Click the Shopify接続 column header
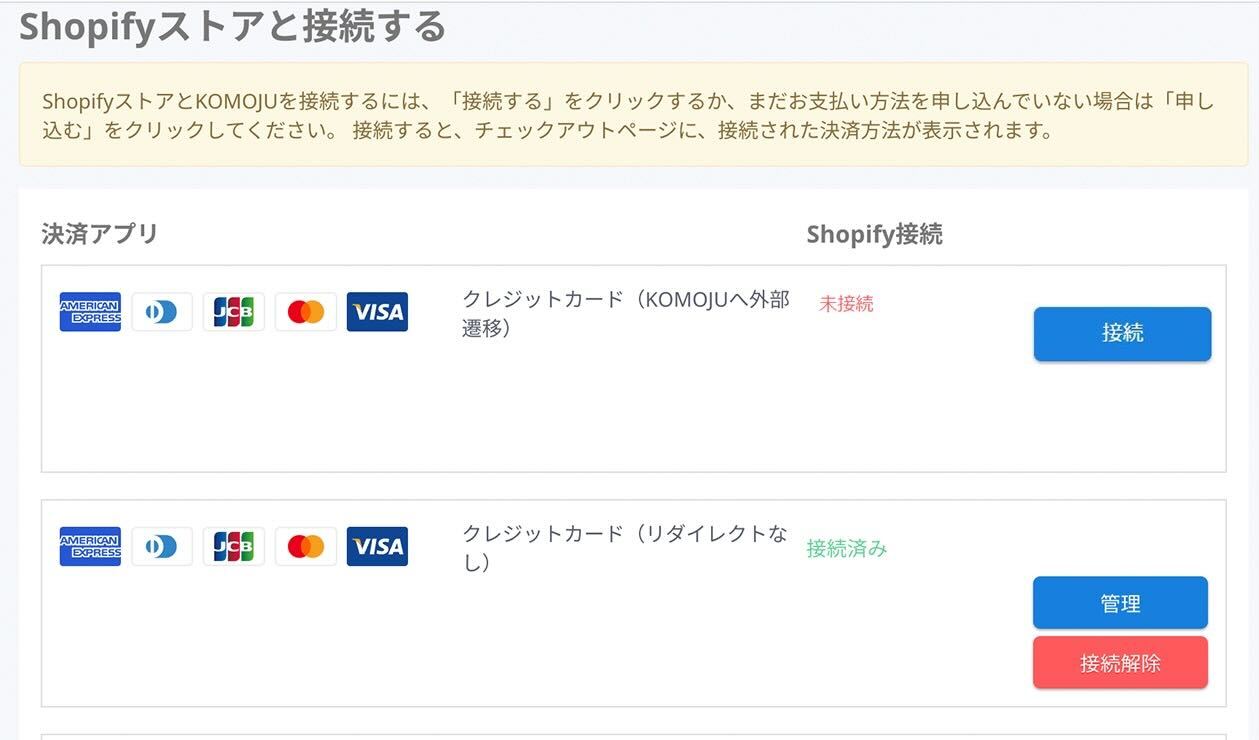The height and width of the screenshot is (740, 1259). pyautogui.click(x=874, y=235)
